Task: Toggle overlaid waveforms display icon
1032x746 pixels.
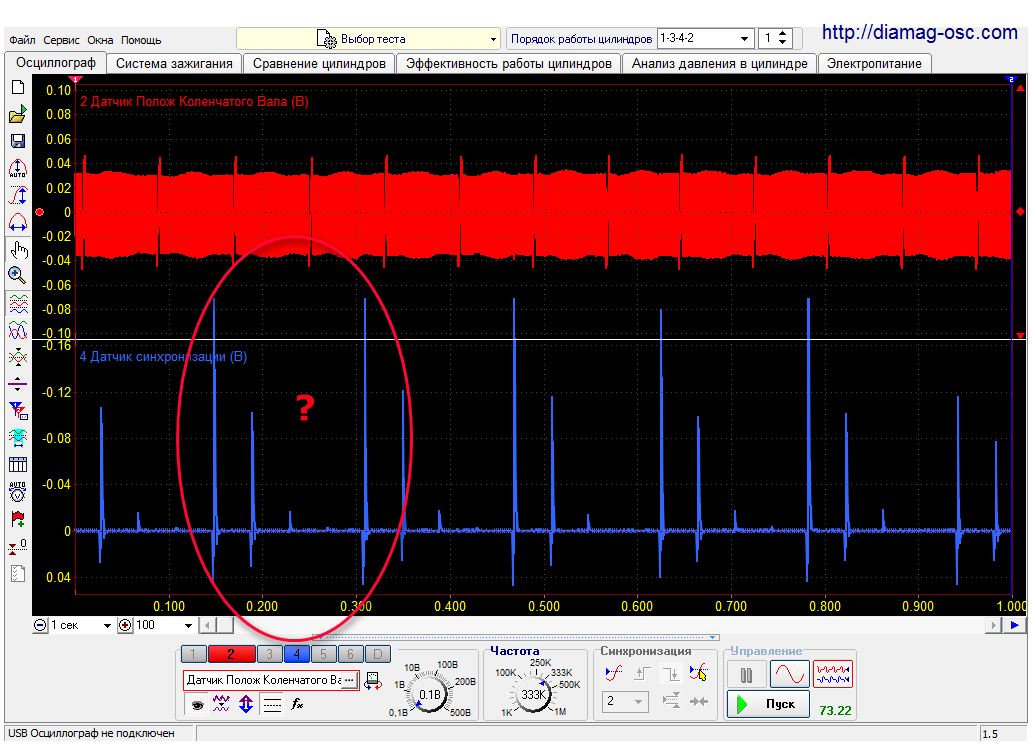Action: click(x=18, y=329)
